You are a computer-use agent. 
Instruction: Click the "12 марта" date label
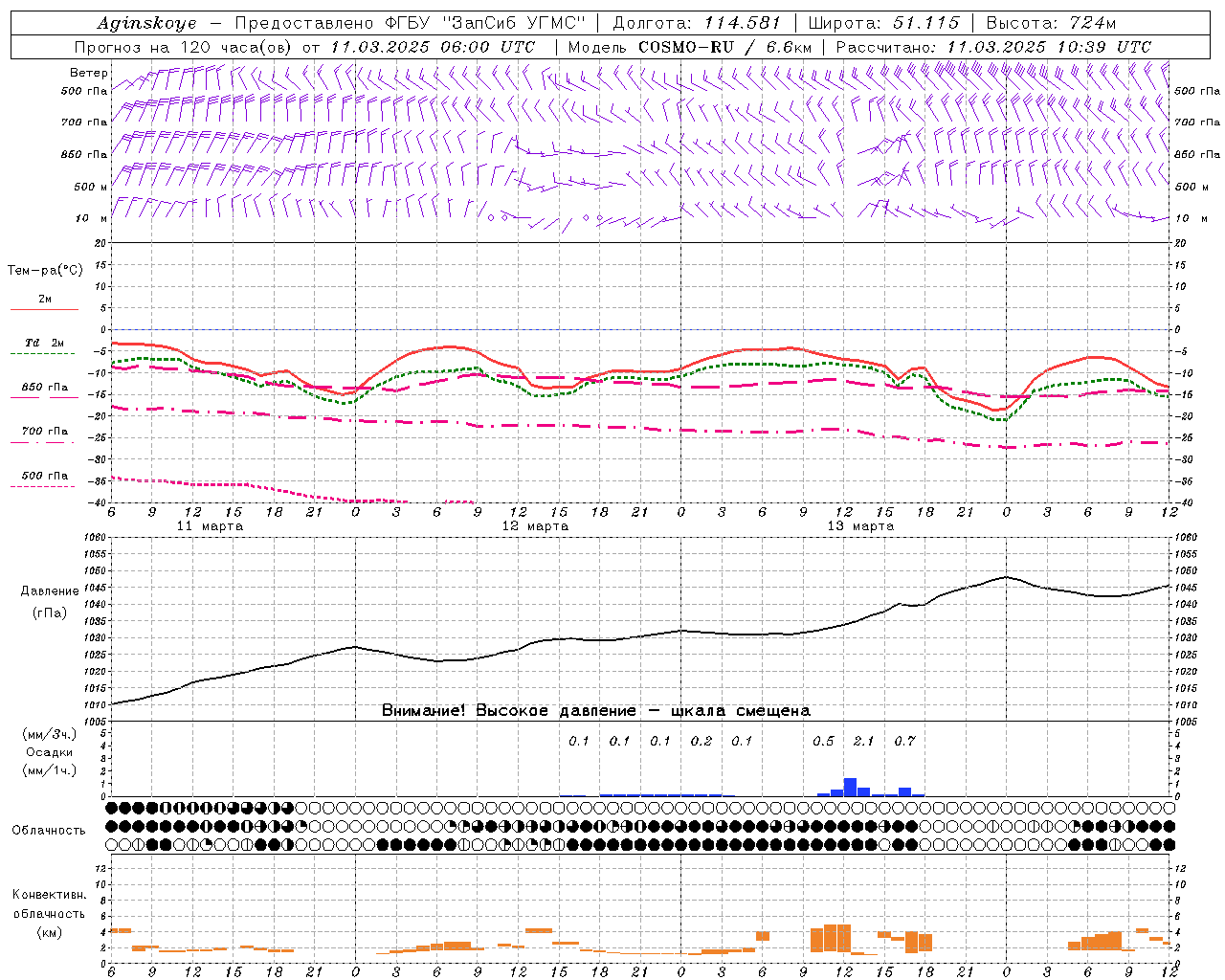click(x=535, y=526)
